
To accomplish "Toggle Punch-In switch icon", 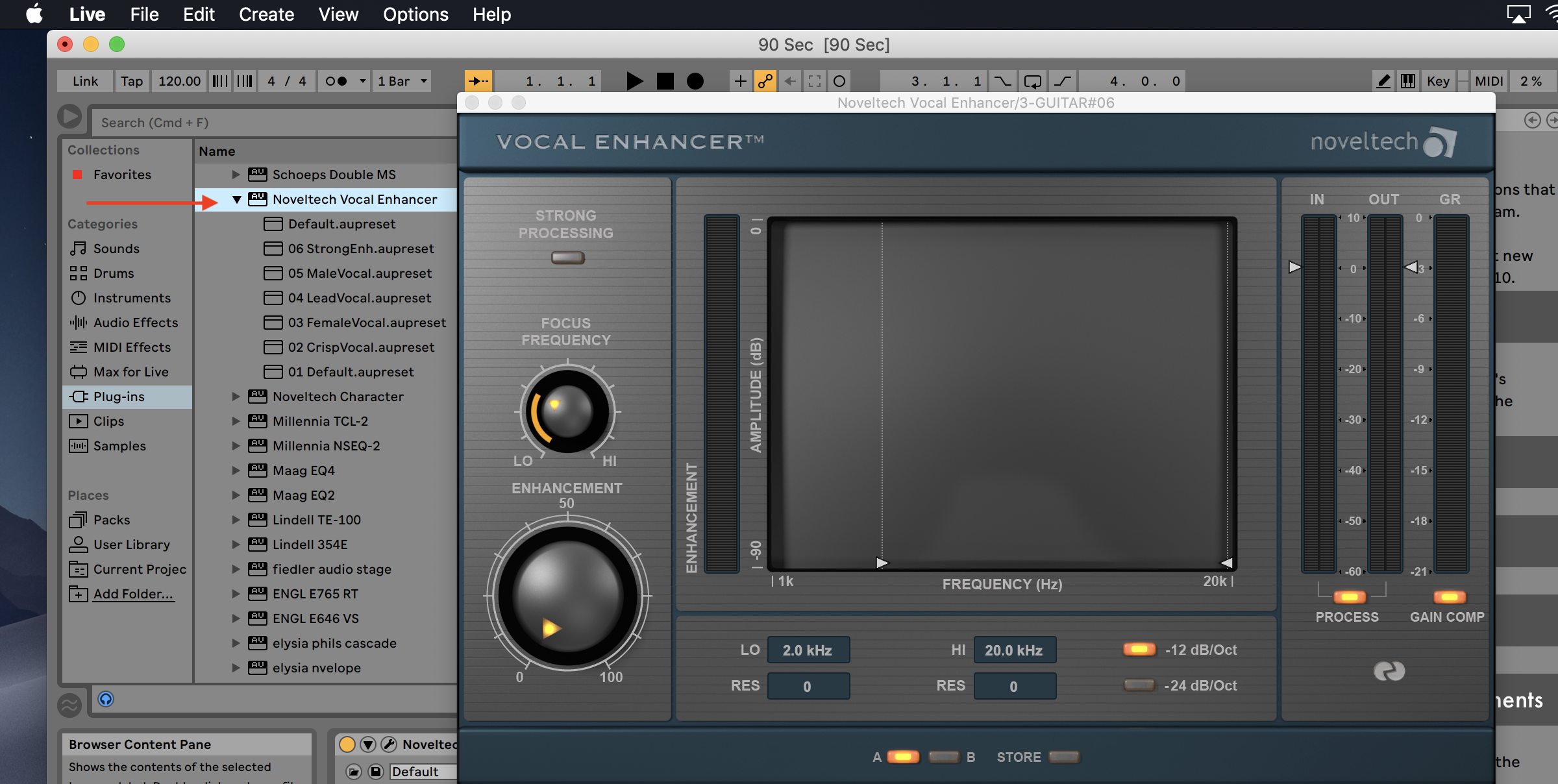I will (1002, 81).
